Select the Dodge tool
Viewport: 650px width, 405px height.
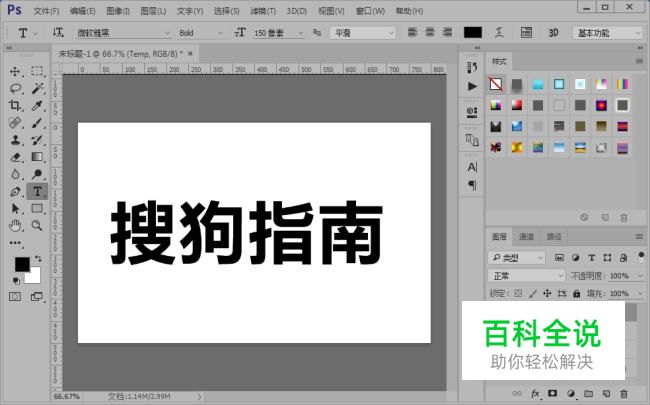point(37,174)
